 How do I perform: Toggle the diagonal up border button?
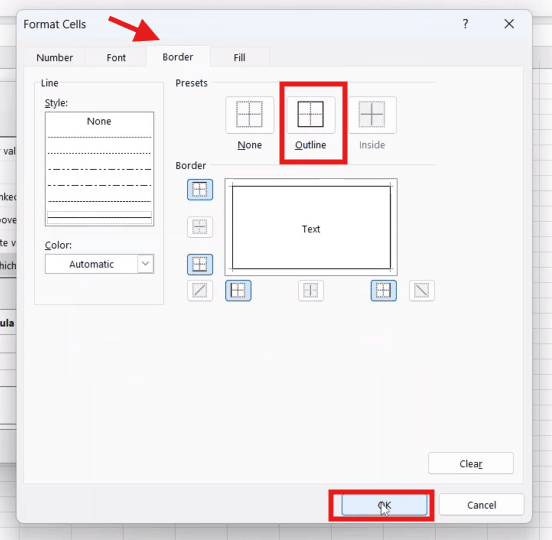point(200,291)
